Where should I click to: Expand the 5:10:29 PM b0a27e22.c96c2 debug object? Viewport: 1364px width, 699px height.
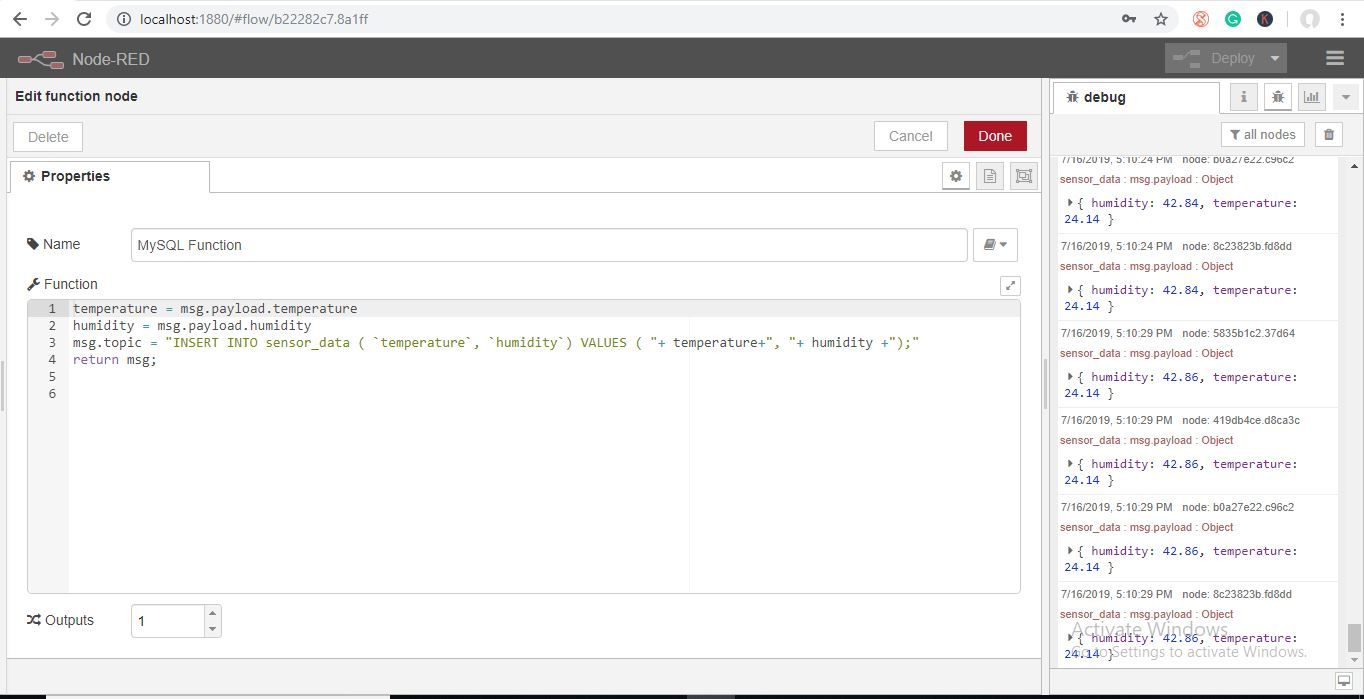pos(1070,551)
